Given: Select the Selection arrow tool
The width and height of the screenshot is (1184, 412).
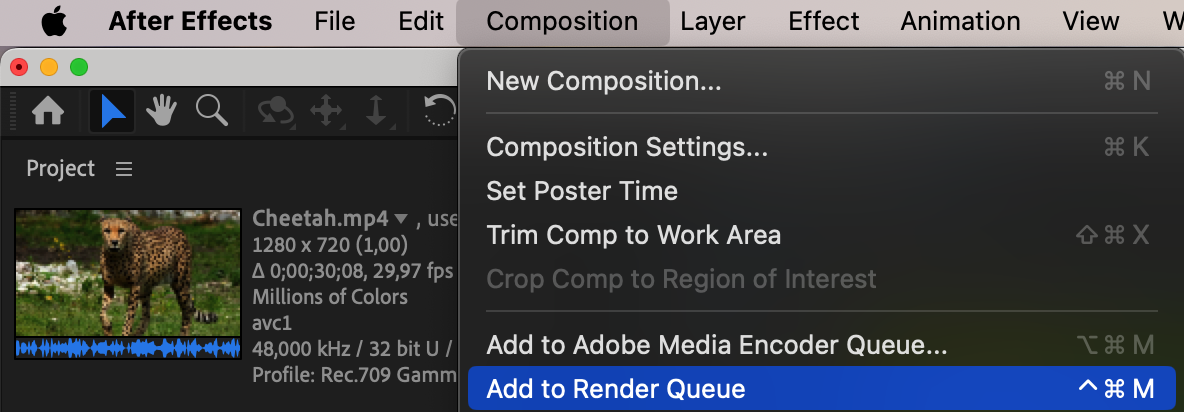Looking at the screenshot, I should pos(112,112).
